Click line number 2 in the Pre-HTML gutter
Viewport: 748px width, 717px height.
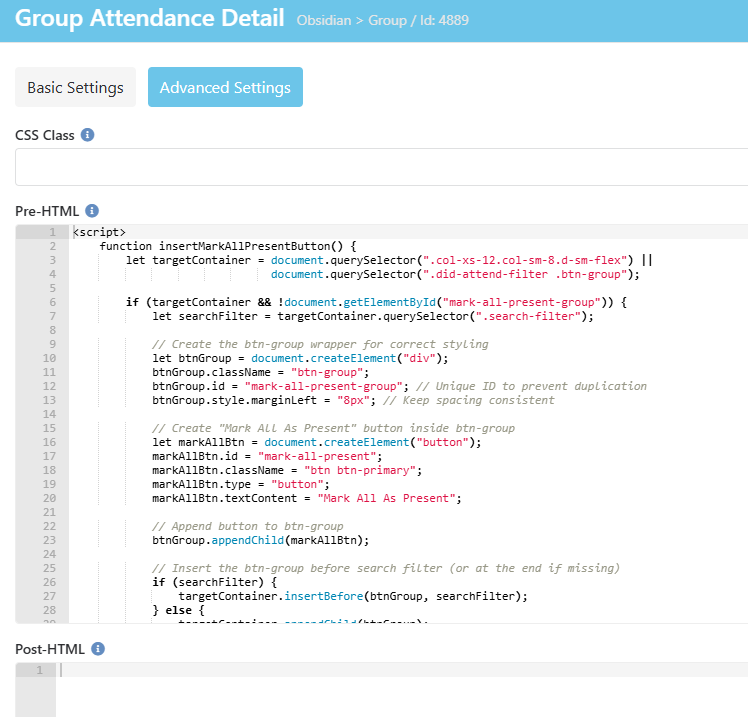tap(52, 246)
